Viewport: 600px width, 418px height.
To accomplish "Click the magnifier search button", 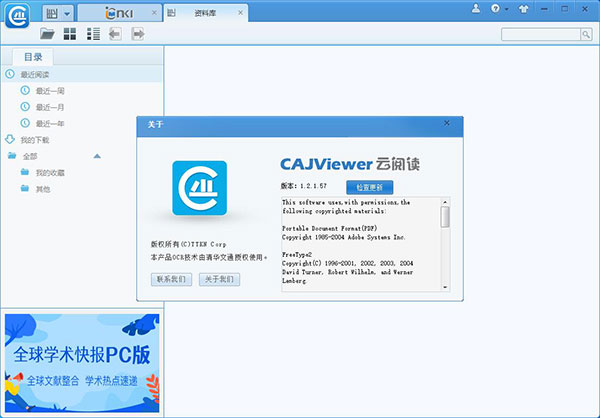I will pyautogui.click(x=586, y=34).
